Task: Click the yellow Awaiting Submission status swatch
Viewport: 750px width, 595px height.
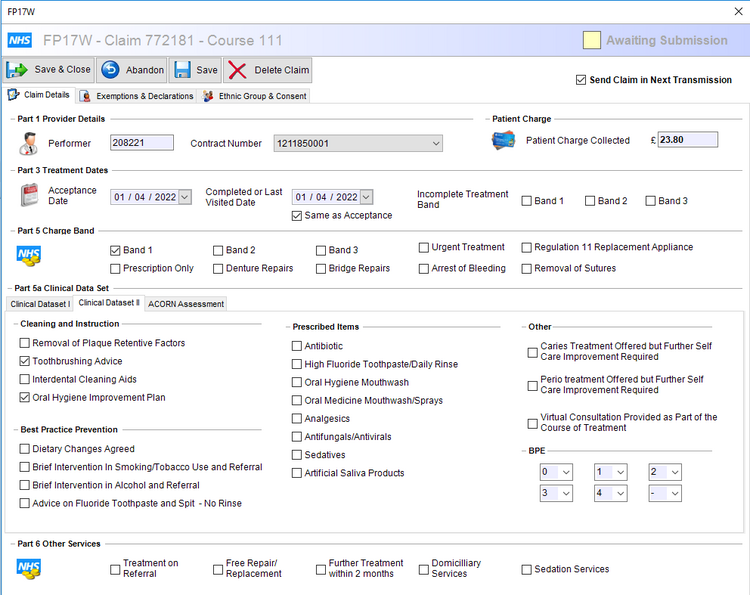Action: (592, 40)
